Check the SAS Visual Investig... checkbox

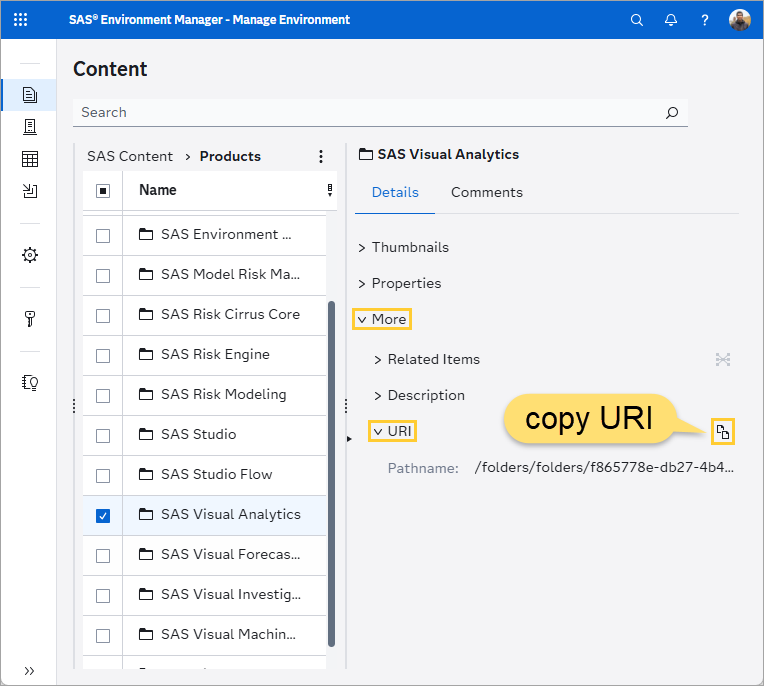(103, 595)
